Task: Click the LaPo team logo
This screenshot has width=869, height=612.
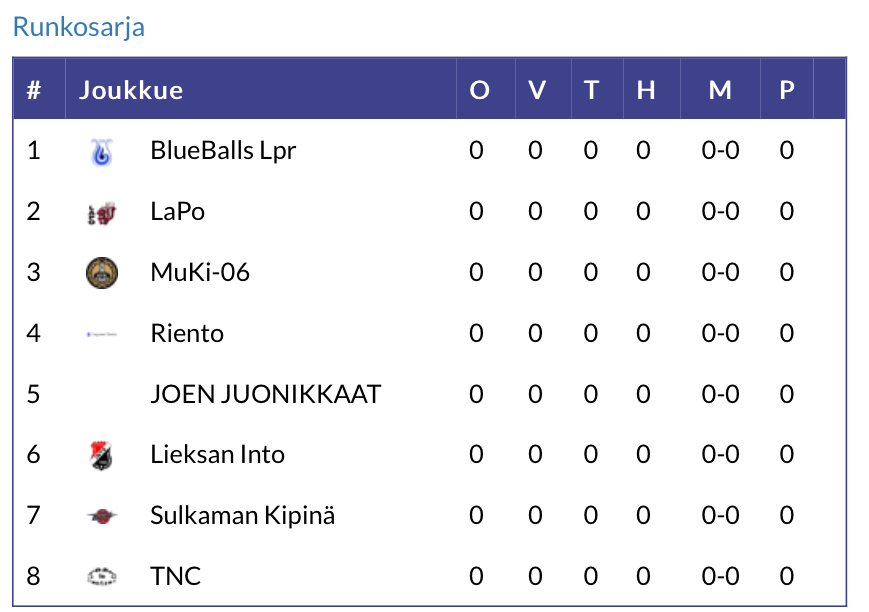Action: 102,212
